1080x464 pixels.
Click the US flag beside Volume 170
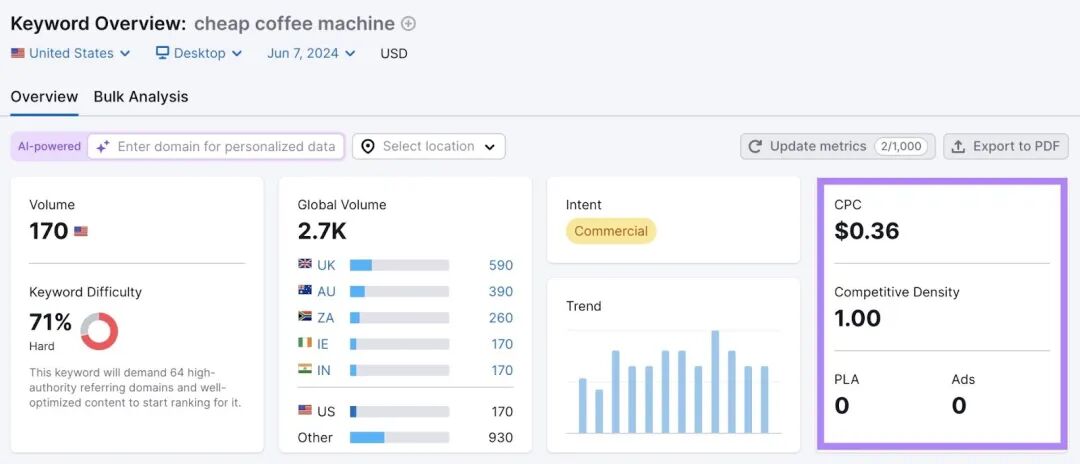point(81,231)
